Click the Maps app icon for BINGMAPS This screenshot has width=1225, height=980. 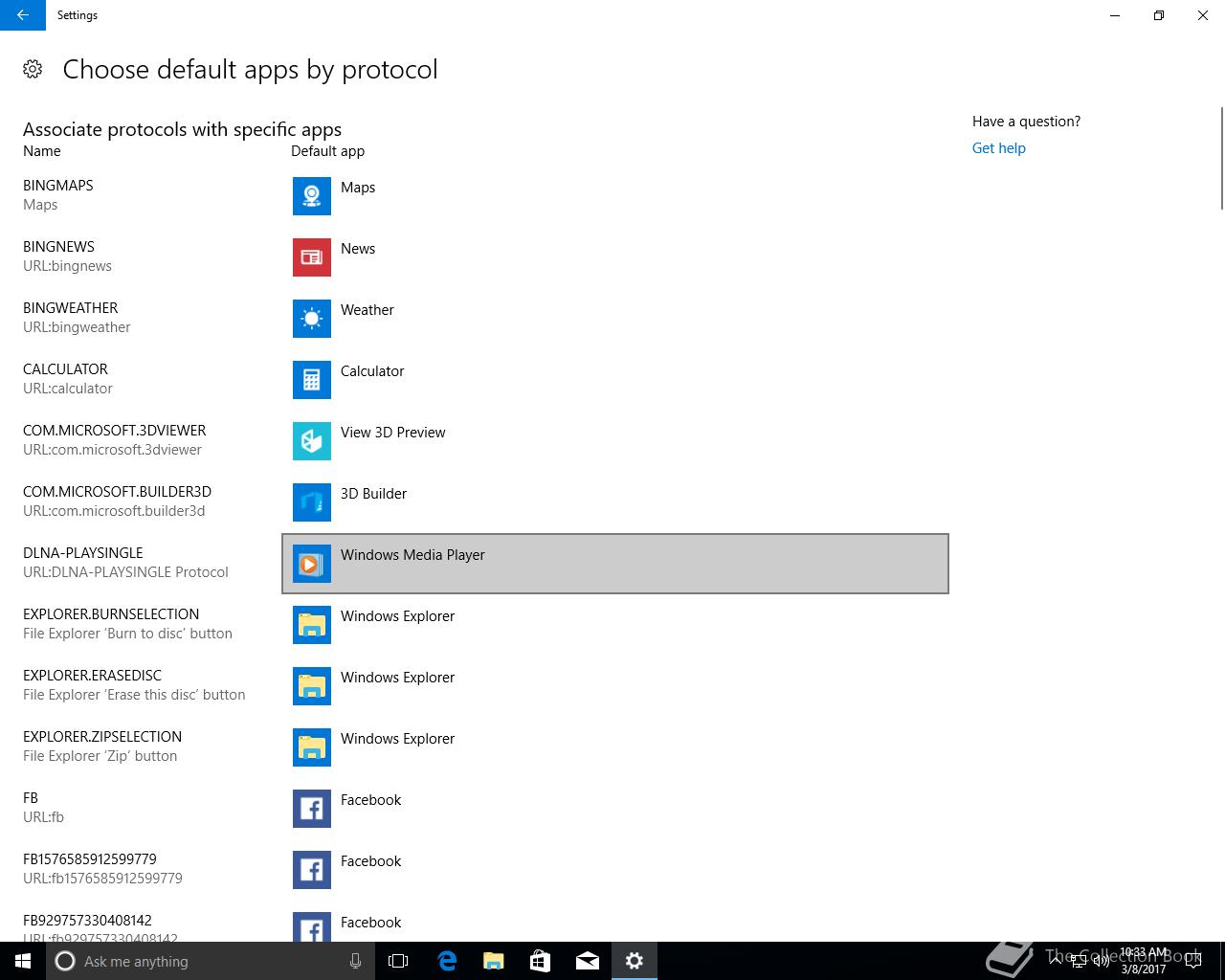[x=312, y=196]
